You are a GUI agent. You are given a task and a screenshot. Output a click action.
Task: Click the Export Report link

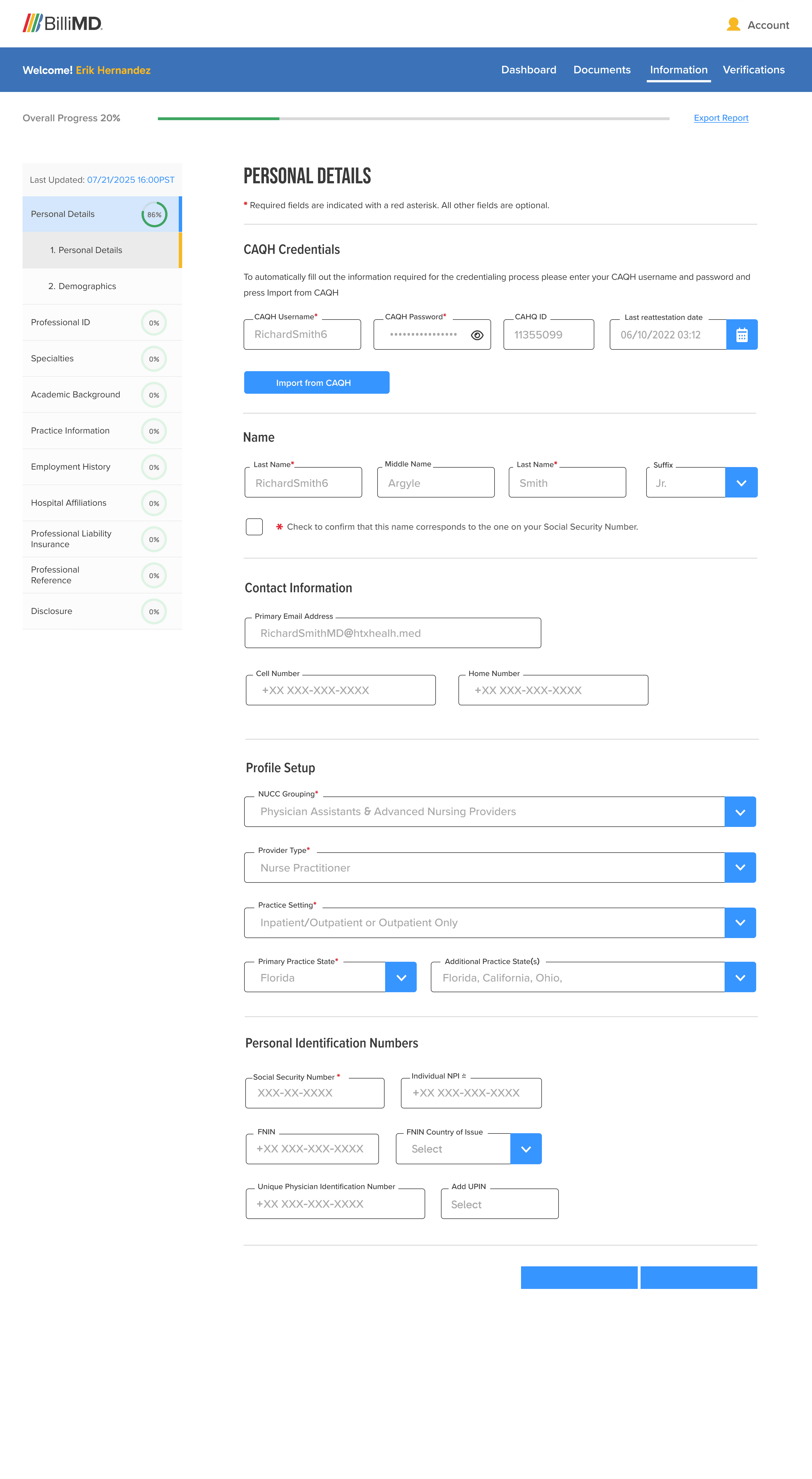pos(721,118)
